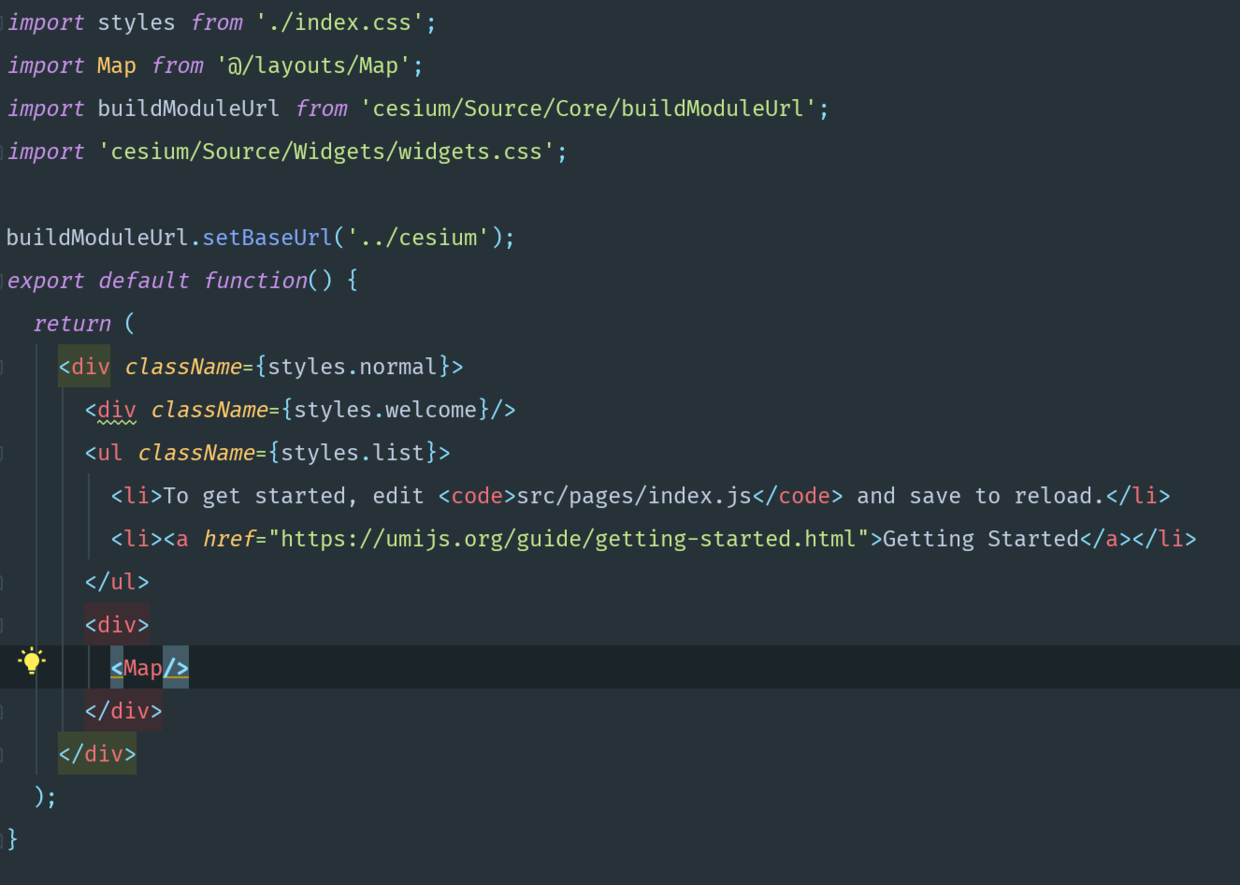Click 'className' on the styles.welcome div
The image size is (1240, 885).
coord(209,410)
